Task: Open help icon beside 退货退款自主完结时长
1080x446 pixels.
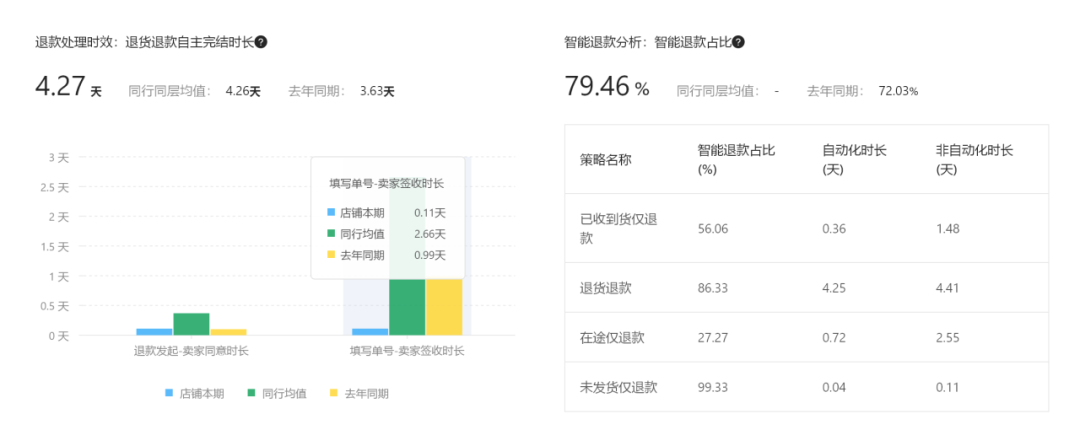Action: pos(261,42)
